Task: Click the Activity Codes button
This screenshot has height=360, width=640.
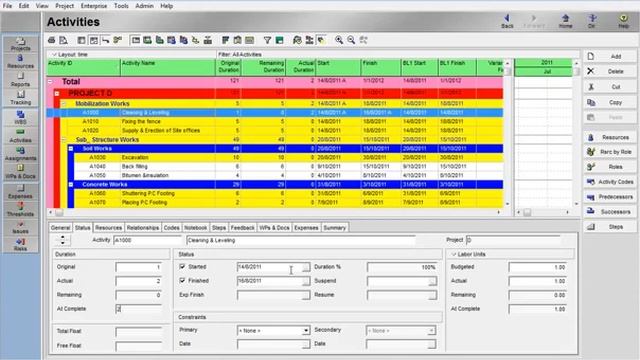Action: pyautogui.click(x=610, y=182)
